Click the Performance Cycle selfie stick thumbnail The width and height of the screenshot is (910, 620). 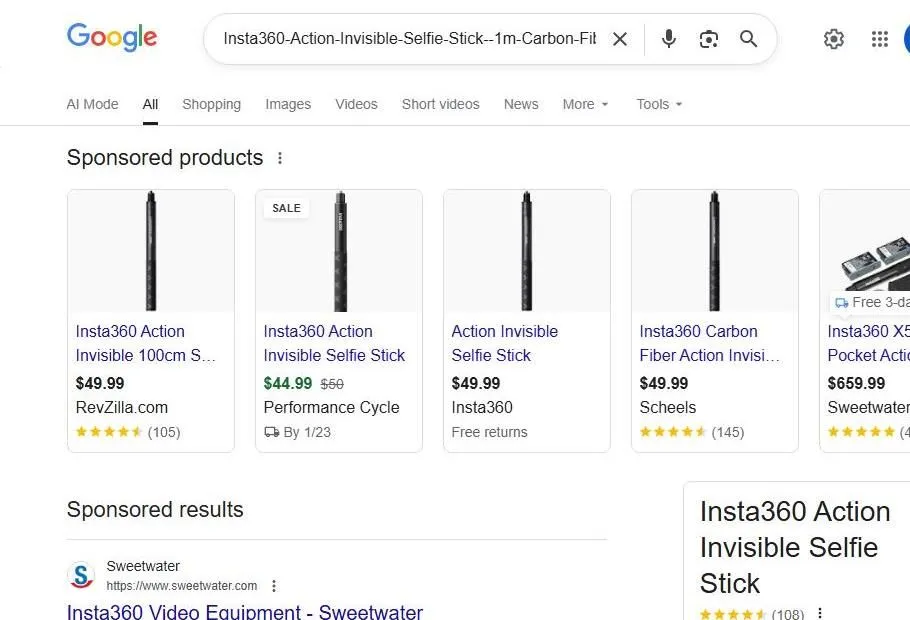(338, 251)
